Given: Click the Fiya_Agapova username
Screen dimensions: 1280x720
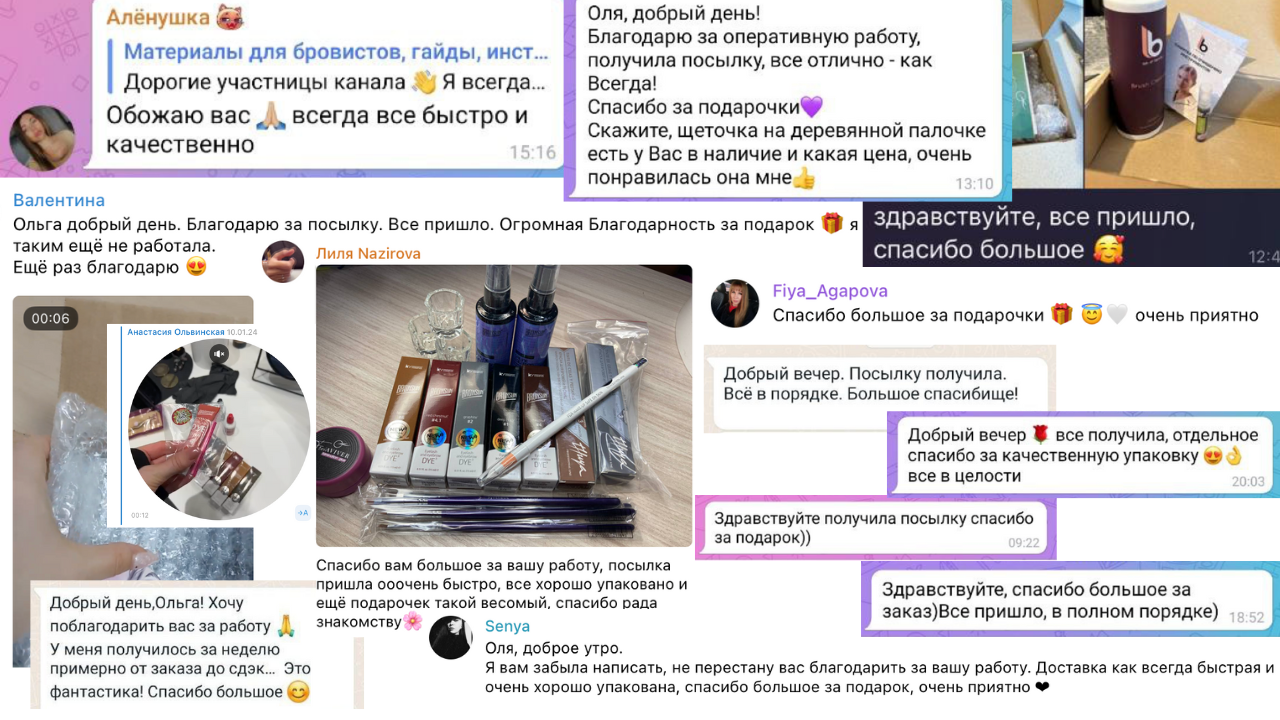Looking at the screenshot, I should coord(830,291).
